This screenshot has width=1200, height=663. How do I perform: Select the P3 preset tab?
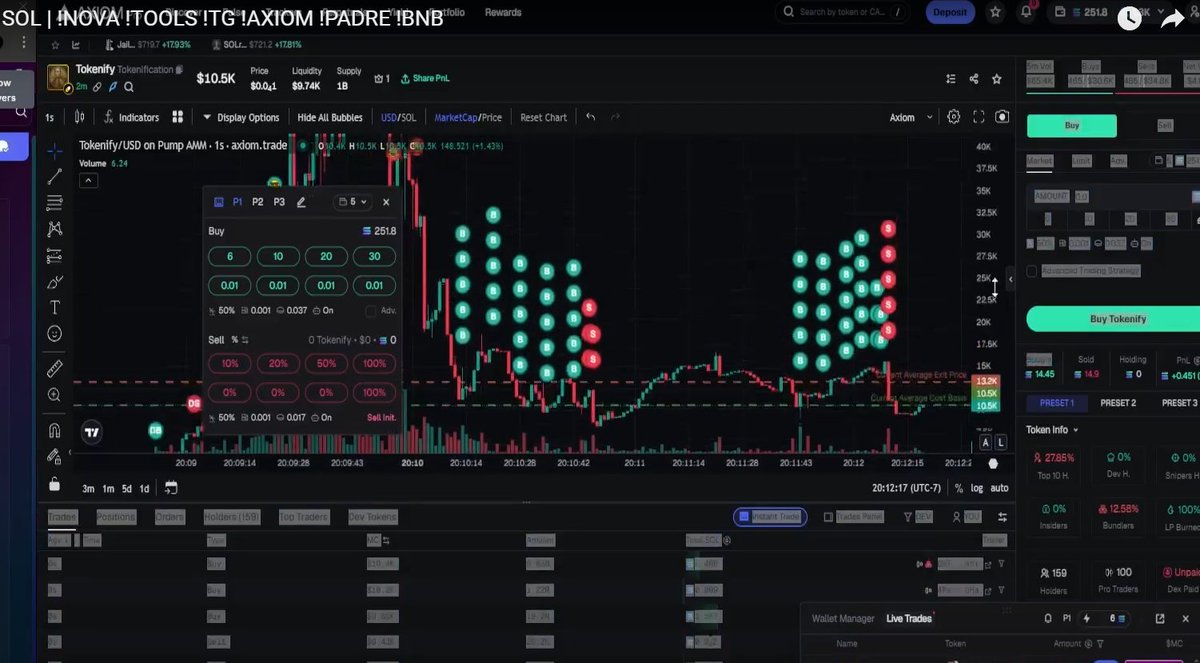[x=279, y=202]
